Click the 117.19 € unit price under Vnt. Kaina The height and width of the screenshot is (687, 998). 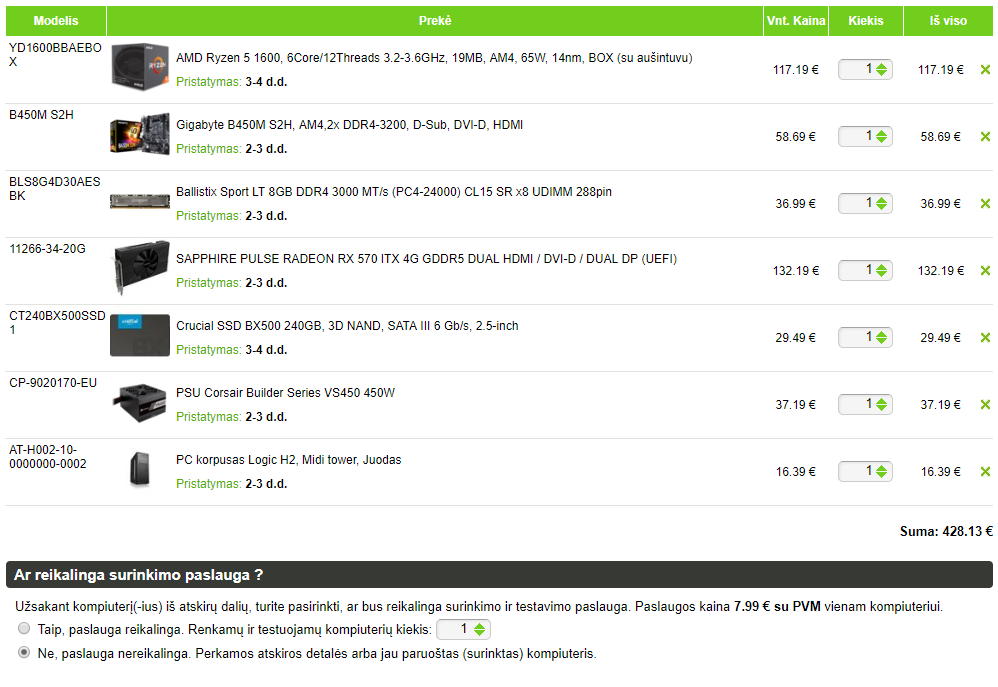(796, 70)
